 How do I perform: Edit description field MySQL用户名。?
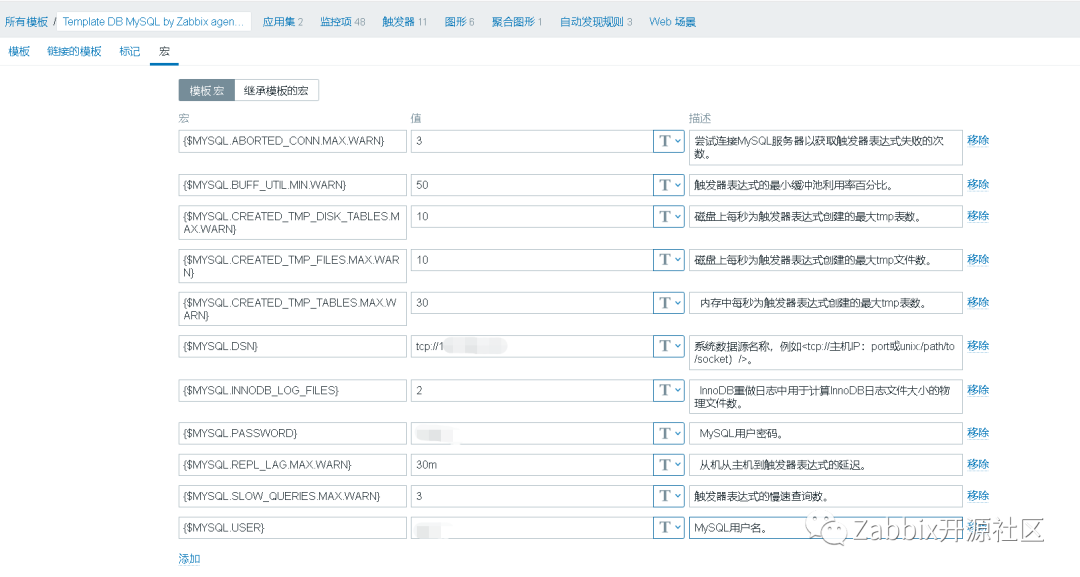825,527
